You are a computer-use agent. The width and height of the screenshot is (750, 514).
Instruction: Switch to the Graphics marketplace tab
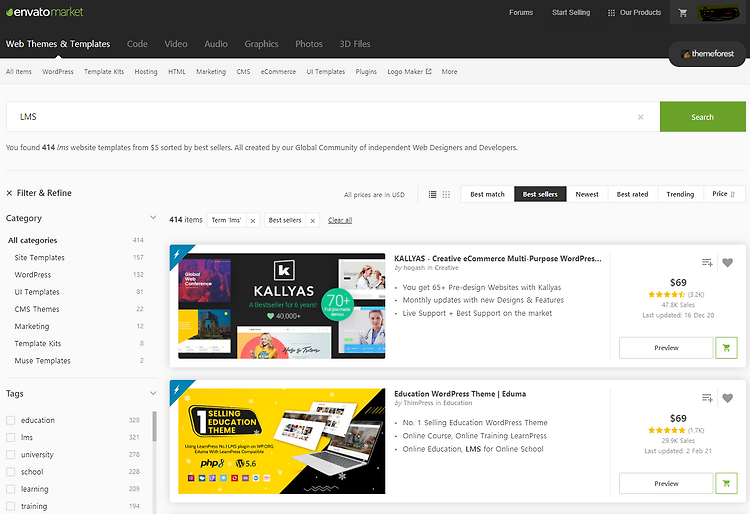coord(261,44)
